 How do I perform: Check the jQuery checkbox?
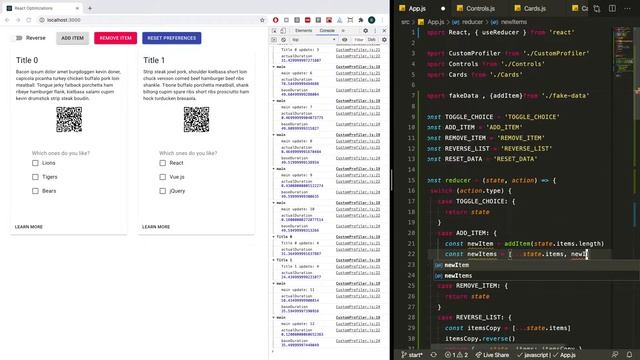(x=162, y=191)
